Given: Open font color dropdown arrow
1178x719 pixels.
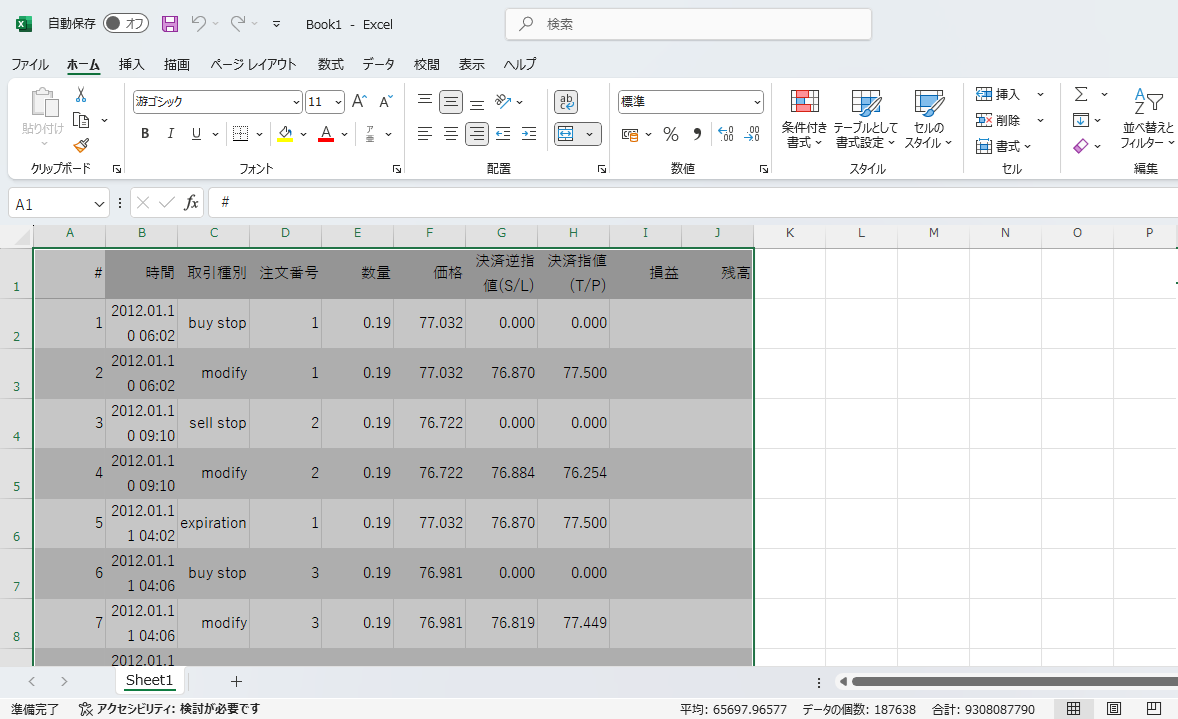Looking at the screenshot, I should 344,134.
